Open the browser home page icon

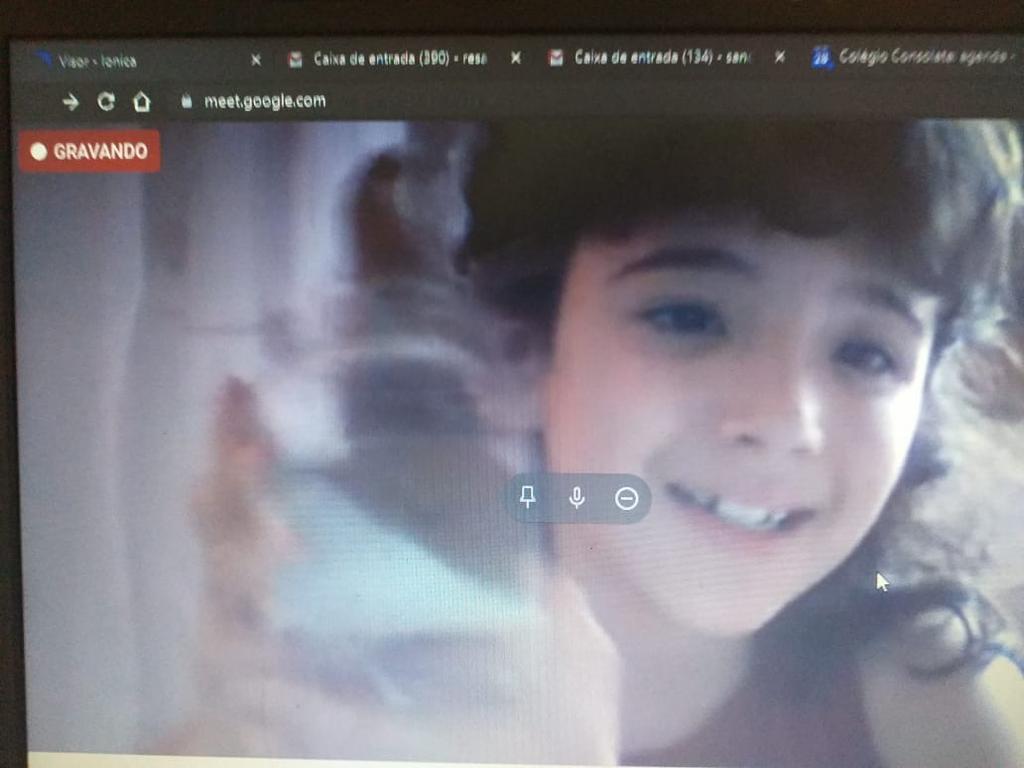(x=142, y=101)
